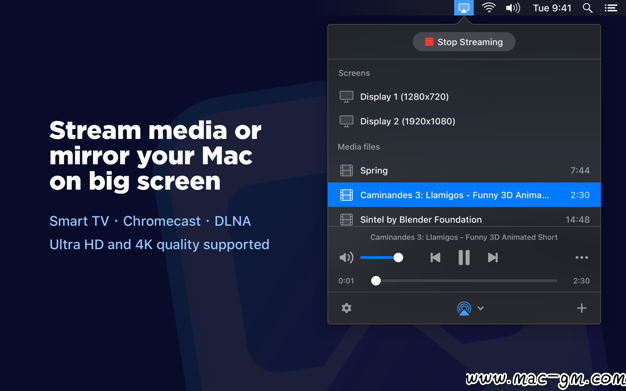Click the Stop Streaming button

[464, 42]
